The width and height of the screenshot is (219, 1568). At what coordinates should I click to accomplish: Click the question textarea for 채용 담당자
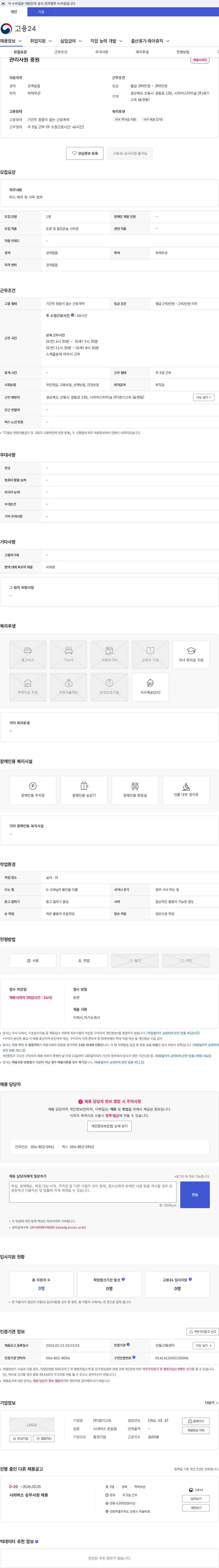click(x=93, y=1192)
